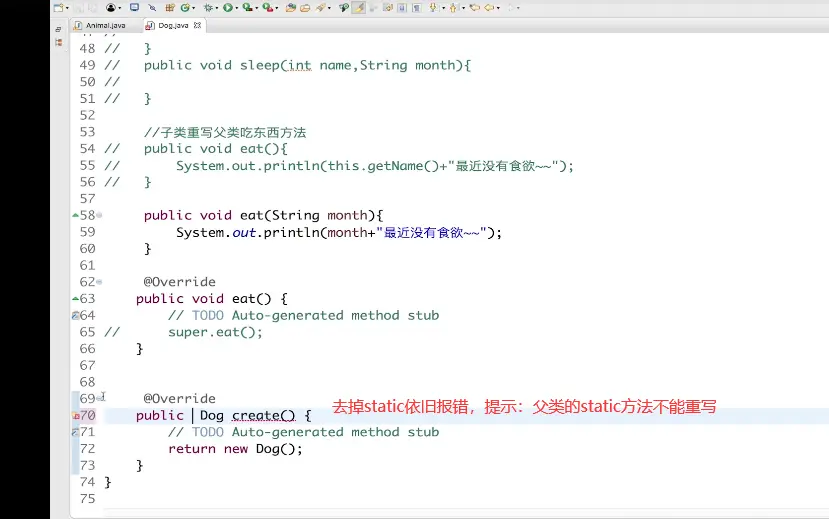Close the Dog.java tab

199,25
